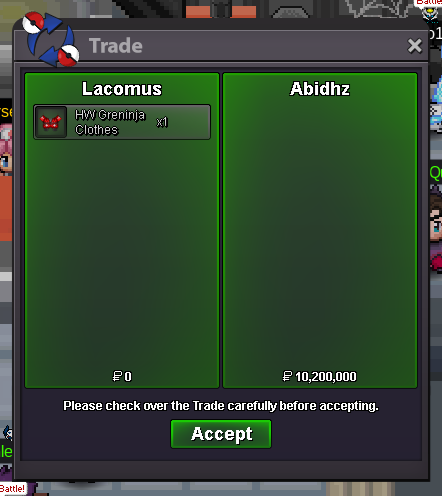Click the Battle! bubble at bottom left
Screen dimensions: 442x496
coord(13,489)
